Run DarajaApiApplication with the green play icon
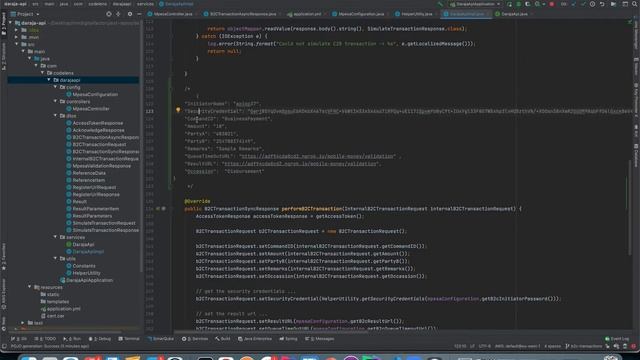The height and width of the screenshot is (360, 640). click(509, 4)
